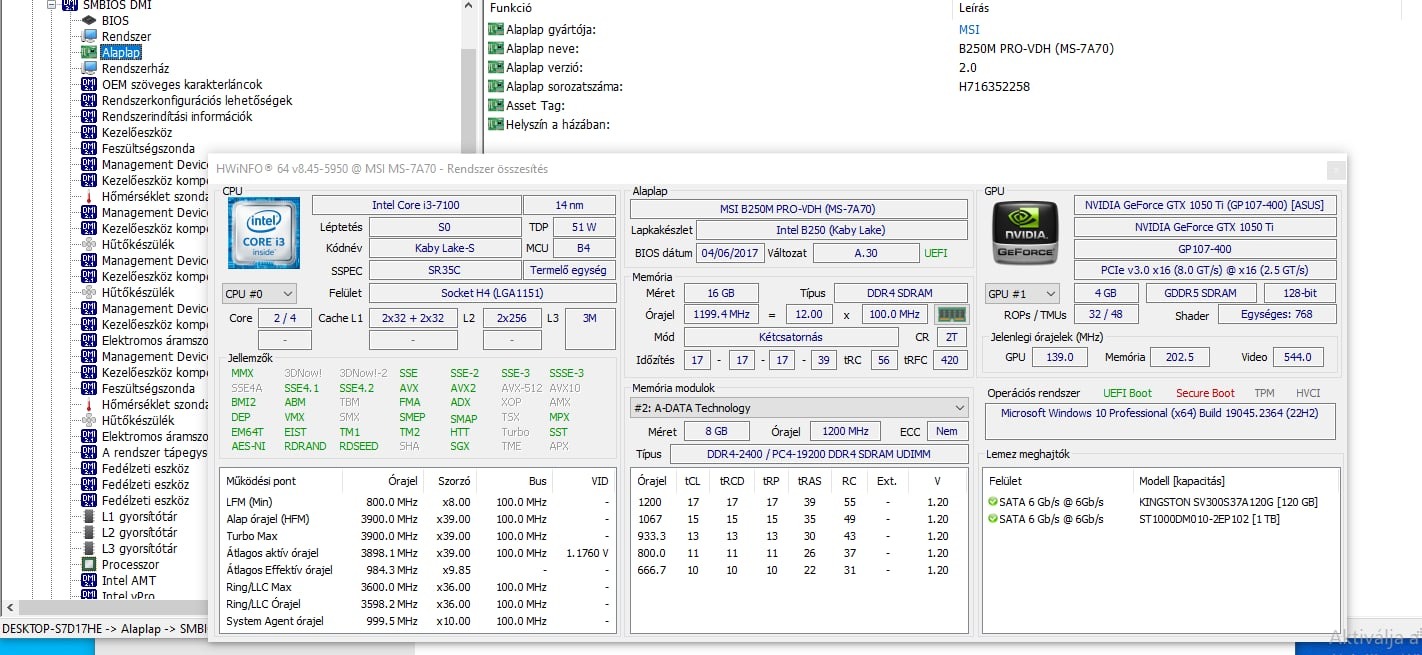Click the SMBIOS DMI node icon

coord(70,5)
